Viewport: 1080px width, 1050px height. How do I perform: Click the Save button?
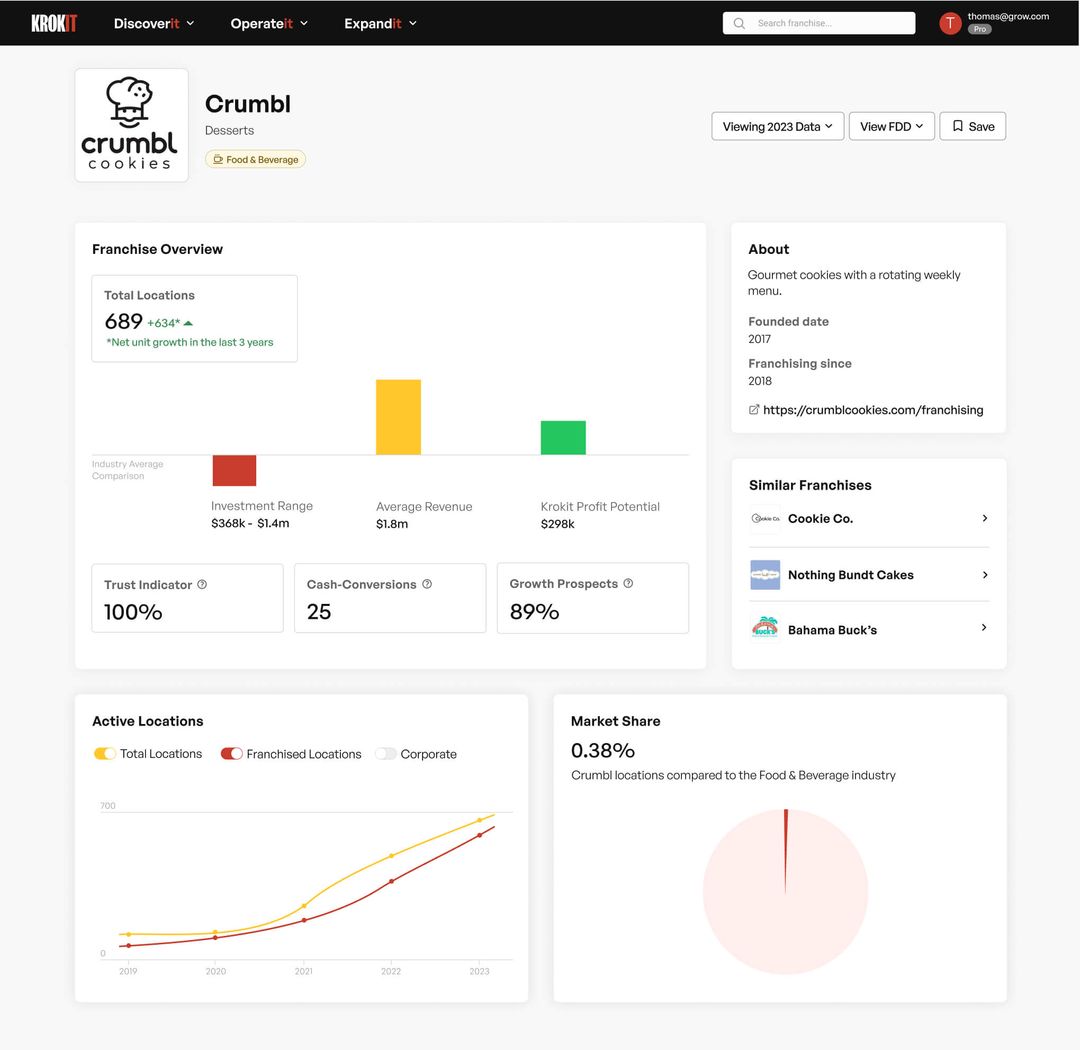pos(972,126)
